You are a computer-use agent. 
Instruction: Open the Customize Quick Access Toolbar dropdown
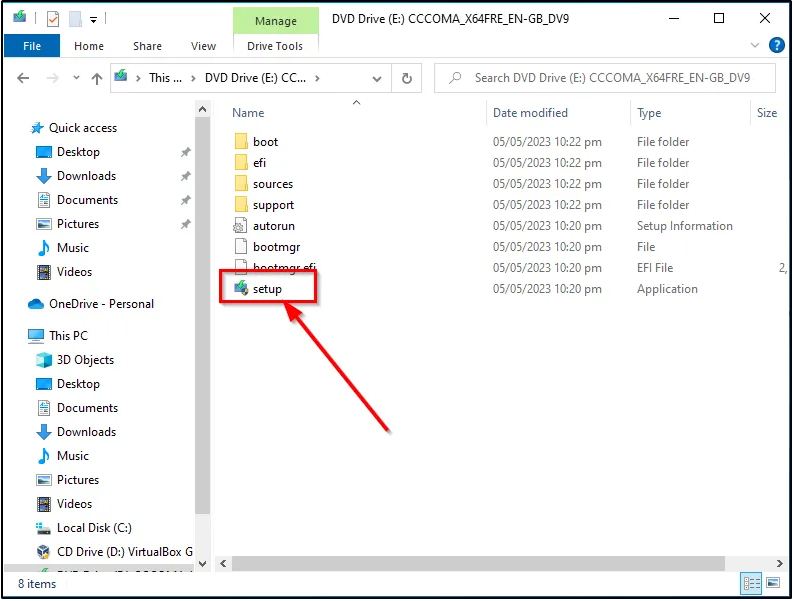click(x=93, y=20)
